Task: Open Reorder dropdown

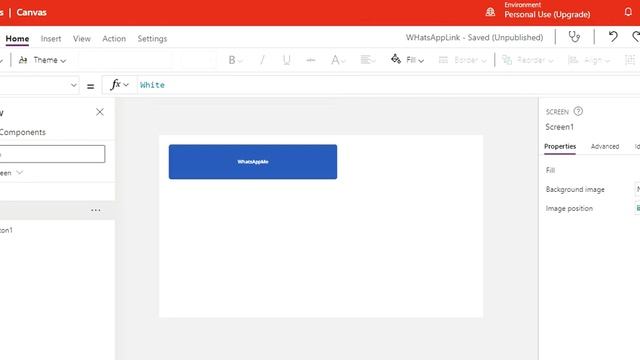Action: 527,60
